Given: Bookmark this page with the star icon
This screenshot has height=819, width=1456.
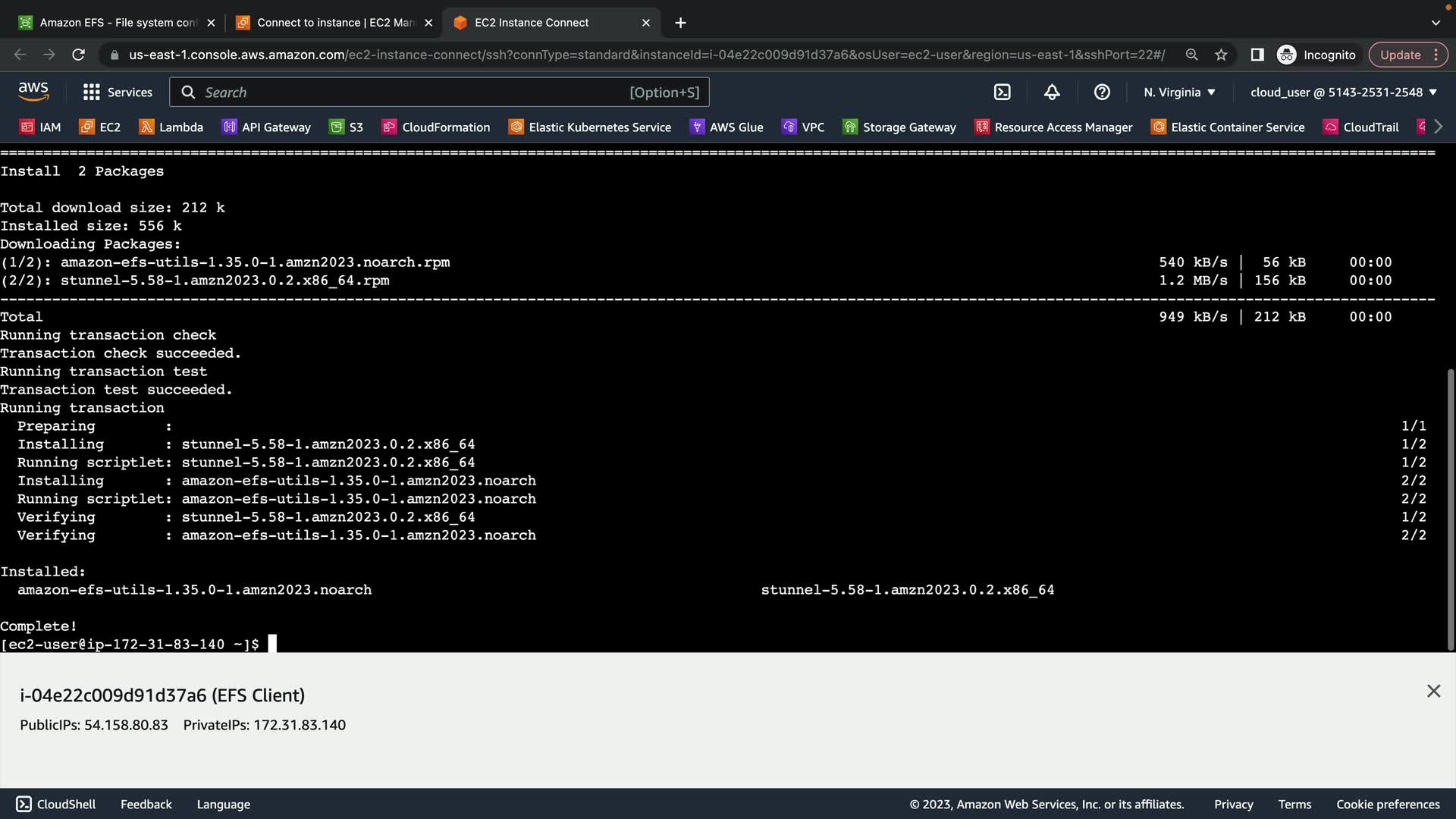Looking at the screenshot, I should tap(1221, 55).
